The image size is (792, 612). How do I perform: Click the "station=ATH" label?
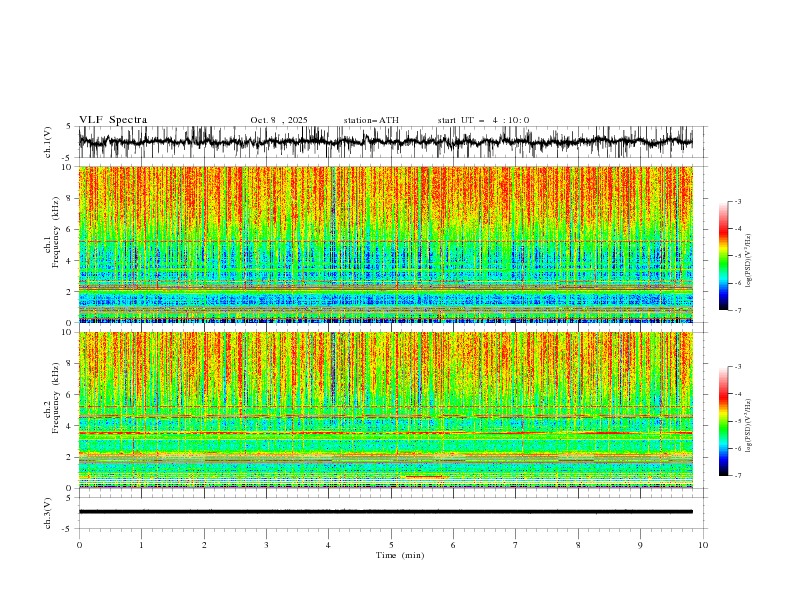tap(371, 120)
